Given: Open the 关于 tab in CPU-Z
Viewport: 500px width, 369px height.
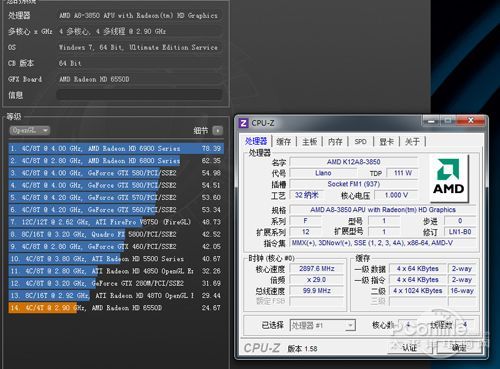Looking at the screenshot, I should (412, 142).
